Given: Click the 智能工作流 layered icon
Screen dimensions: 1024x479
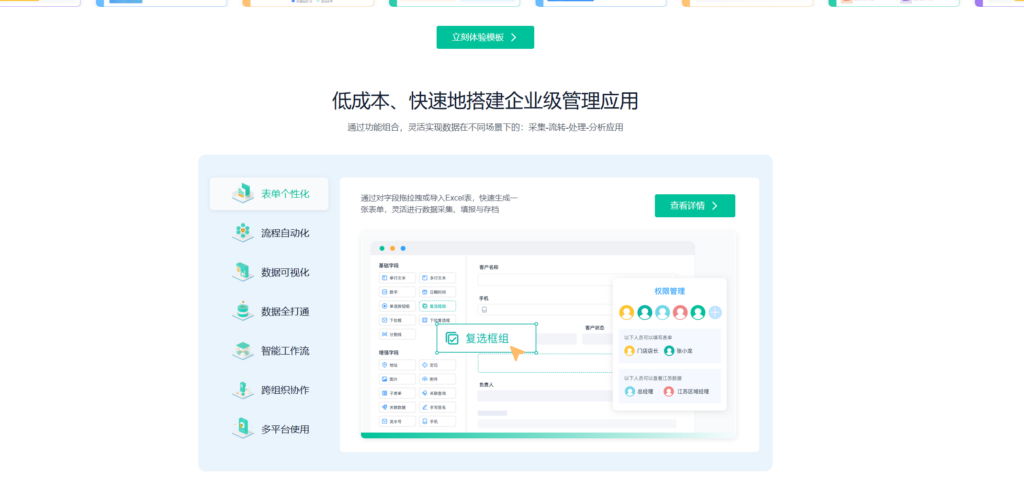Looking at the screenshot, I should (242, 351).
